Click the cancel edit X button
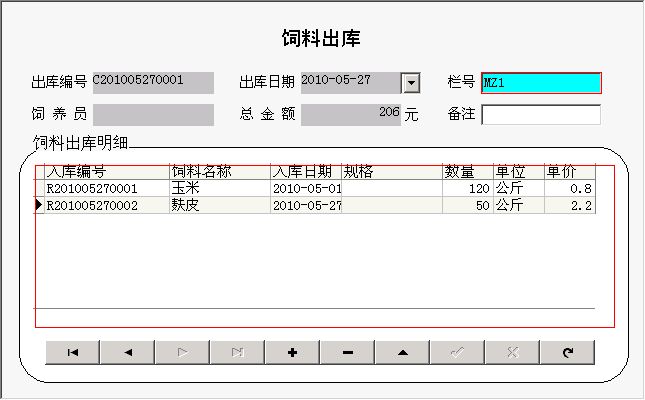The image size is (645, 400). click(x=512, y=352)
